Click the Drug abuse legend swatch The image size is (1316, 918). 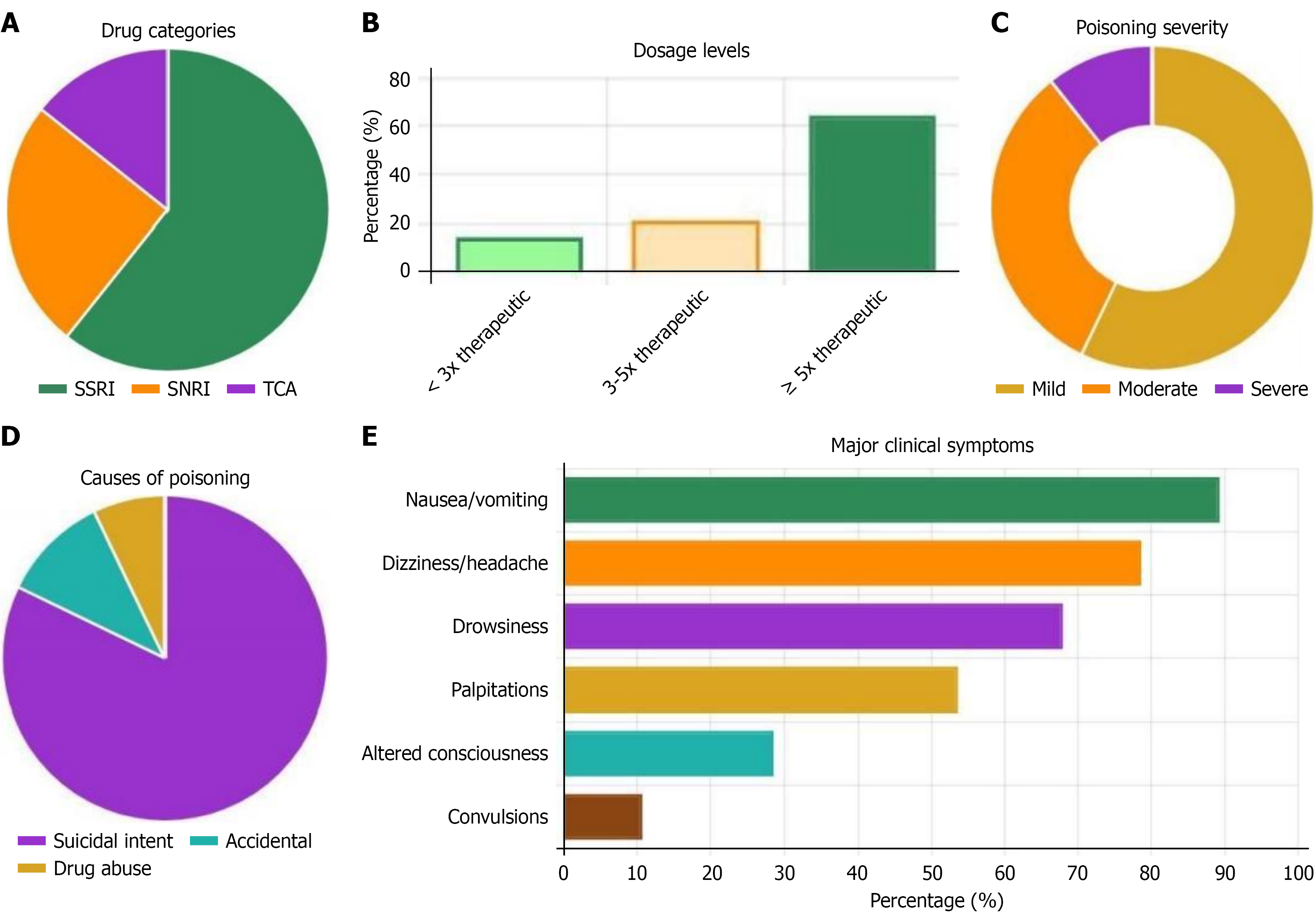(31, 868)
